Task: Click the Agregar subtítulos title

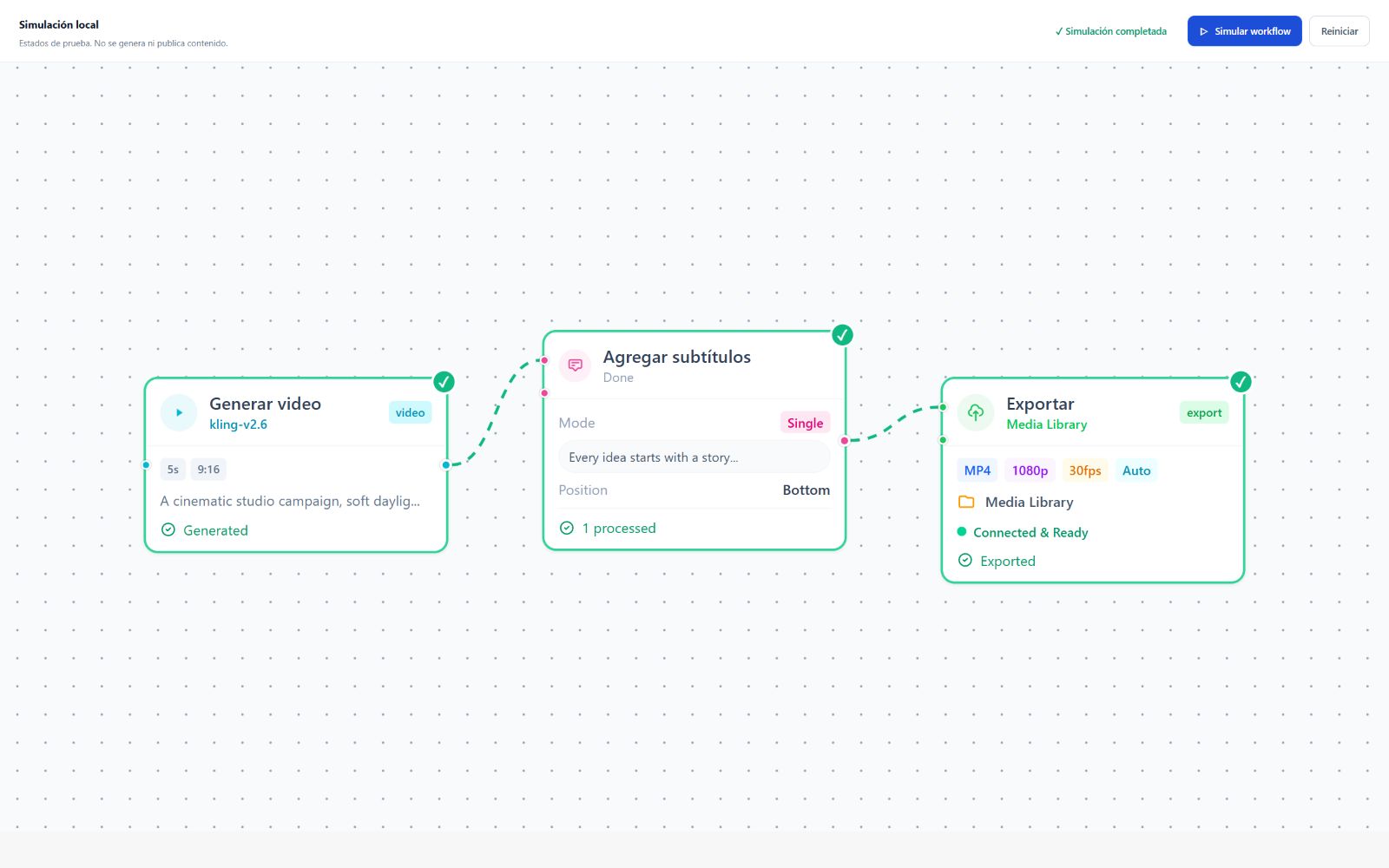Action: tap(677, 357)
